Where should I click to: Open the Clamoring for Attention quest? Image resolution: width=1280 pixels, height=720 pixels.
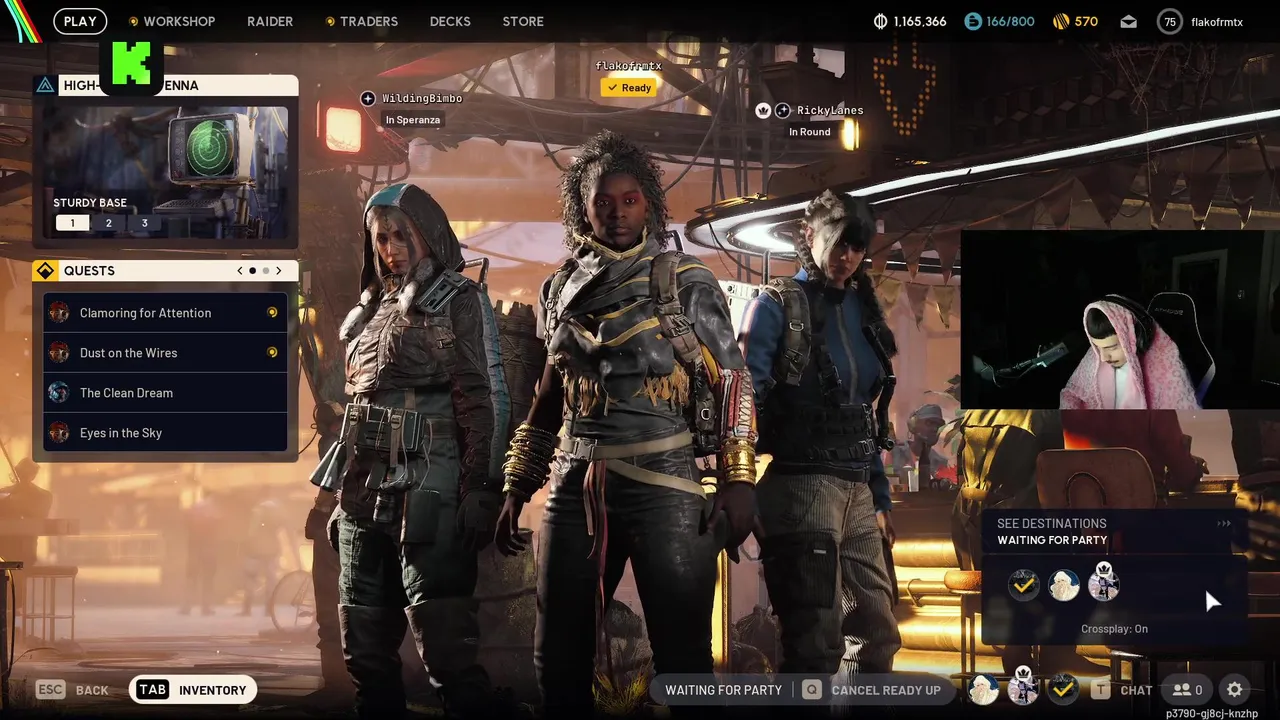point(165,313)
